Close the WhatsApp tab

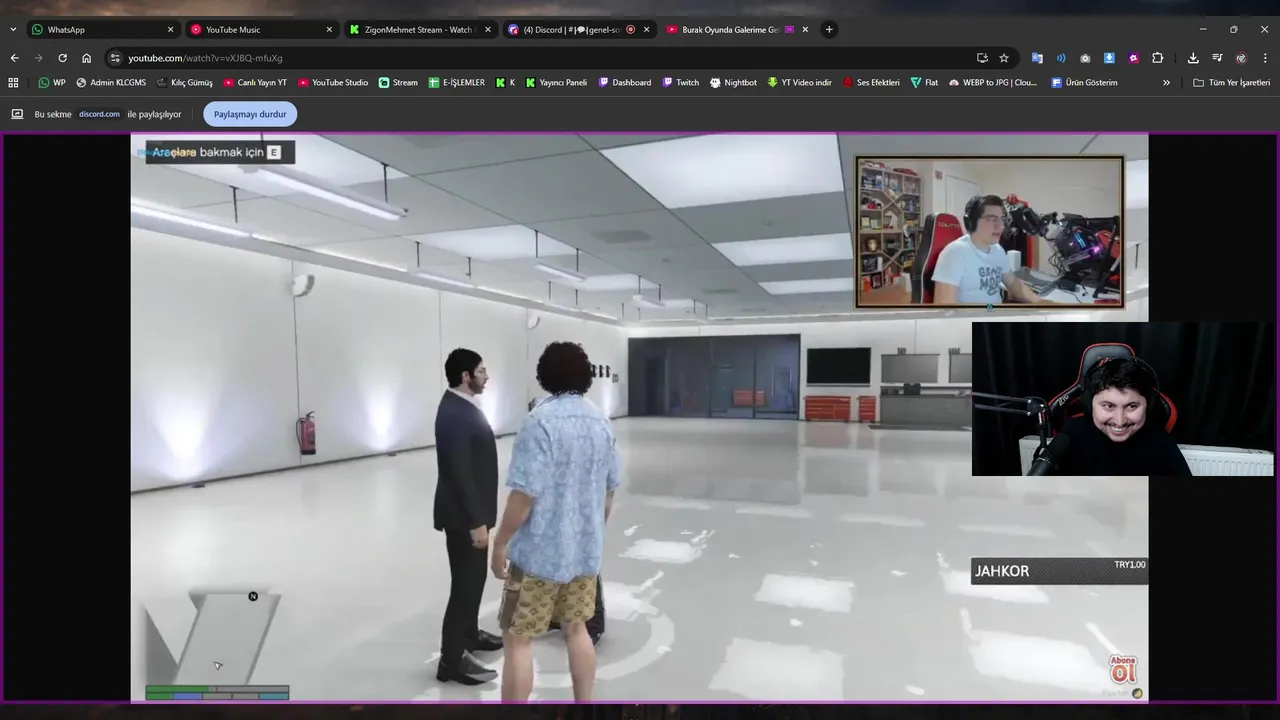click(170, 29)
